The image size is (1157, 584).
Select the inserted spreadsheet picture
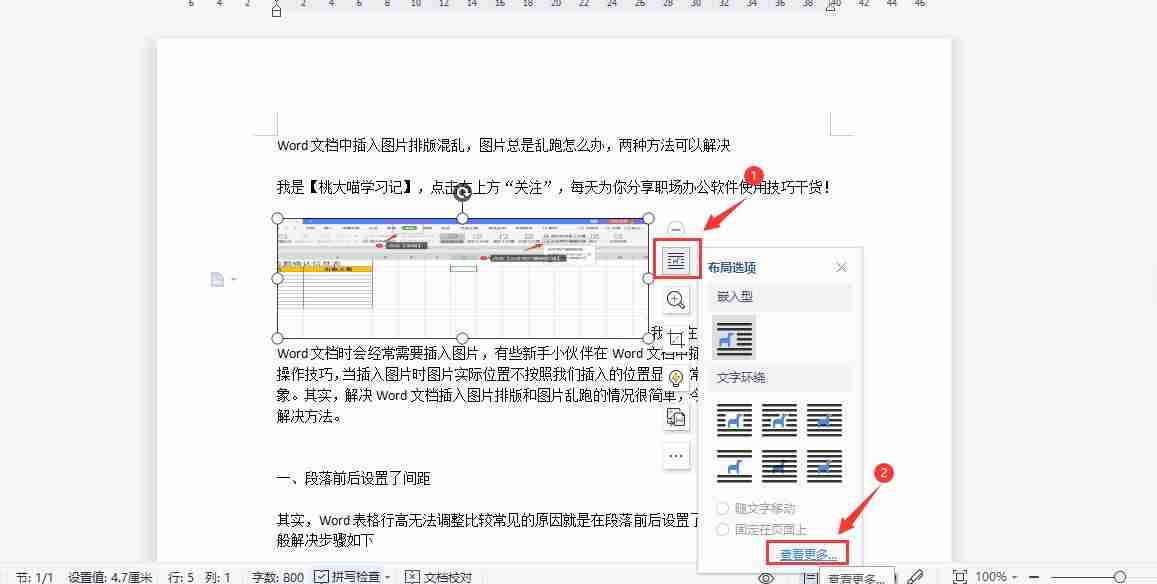coord(463,278)
